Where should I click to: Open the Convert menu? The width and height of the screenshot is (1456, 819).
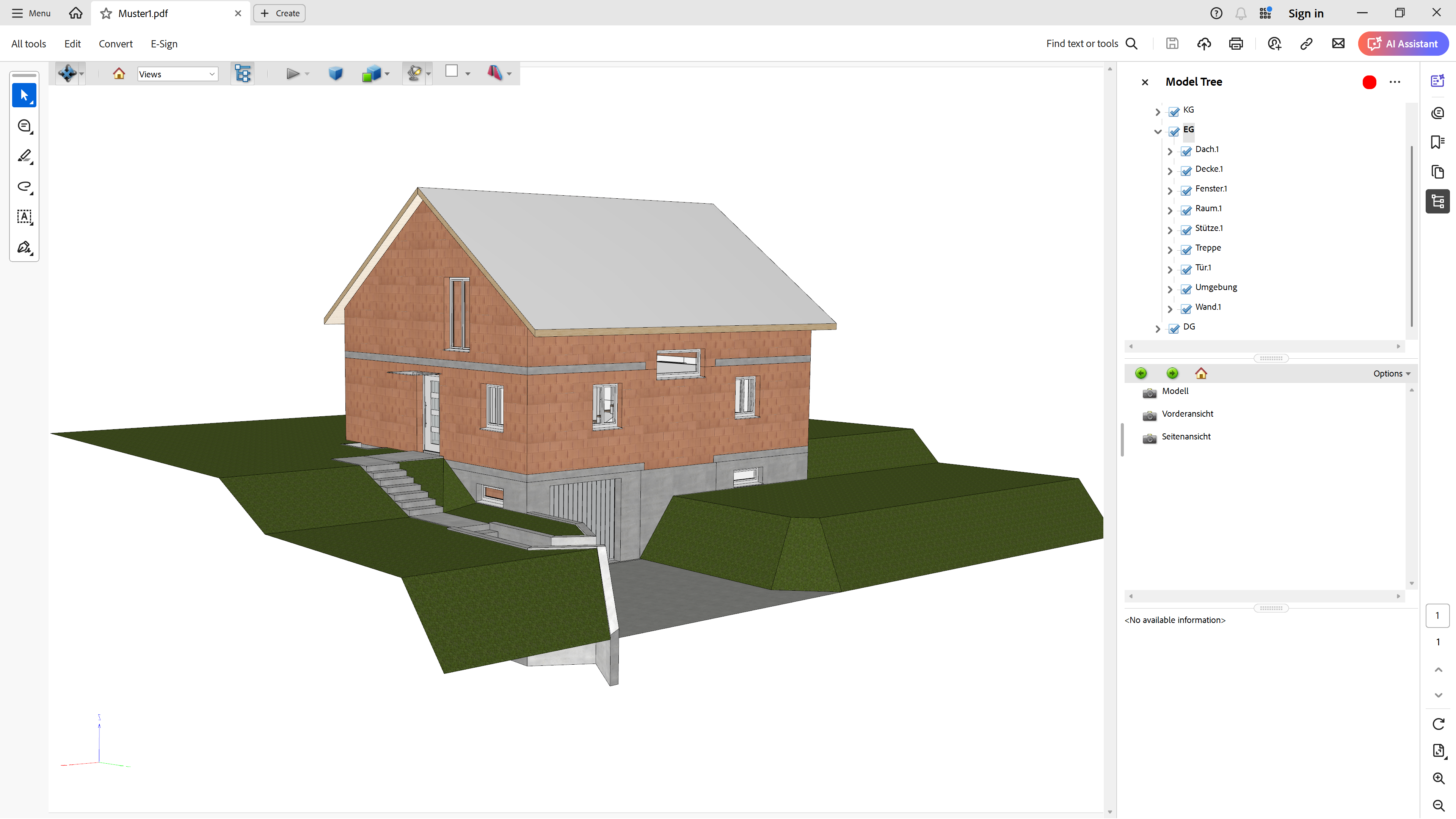coord(115,44)
